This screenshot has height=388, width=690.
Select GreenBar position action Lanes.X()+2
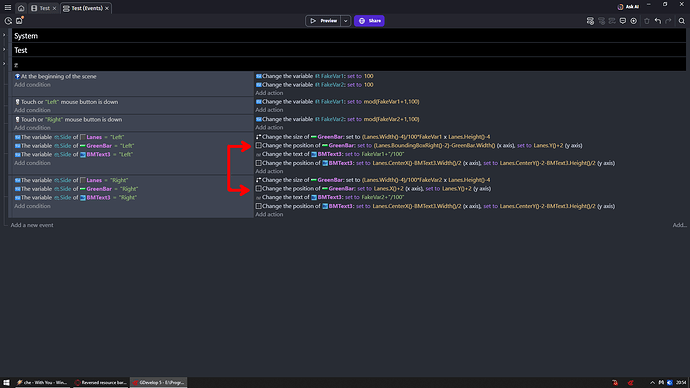(373, 189)
